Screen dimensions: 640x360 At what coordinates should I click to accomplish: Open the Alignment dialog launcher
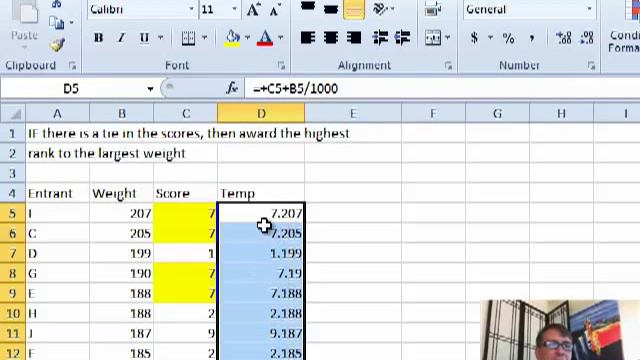448,65
